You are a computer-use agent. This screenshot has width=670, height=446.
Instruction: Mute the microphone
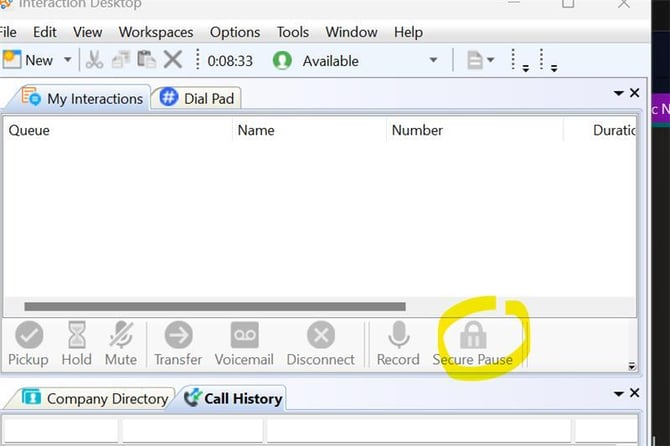click(121, 343)
